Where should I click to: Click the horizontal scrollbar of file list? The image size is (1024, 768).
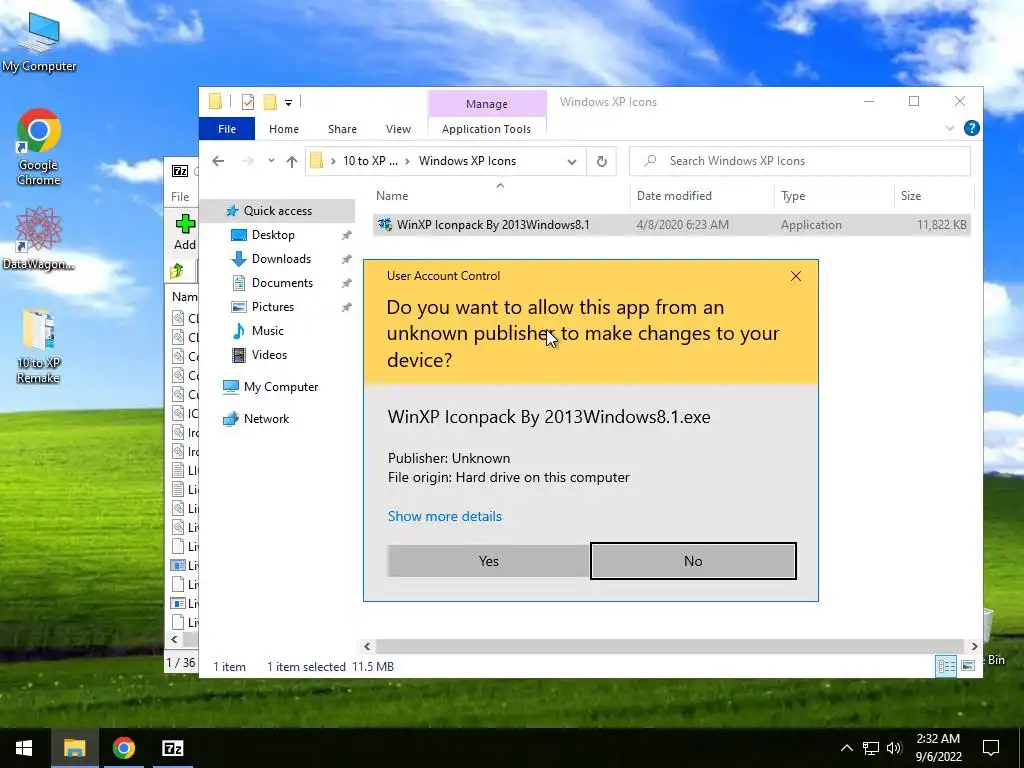click(x=670, y=646)
